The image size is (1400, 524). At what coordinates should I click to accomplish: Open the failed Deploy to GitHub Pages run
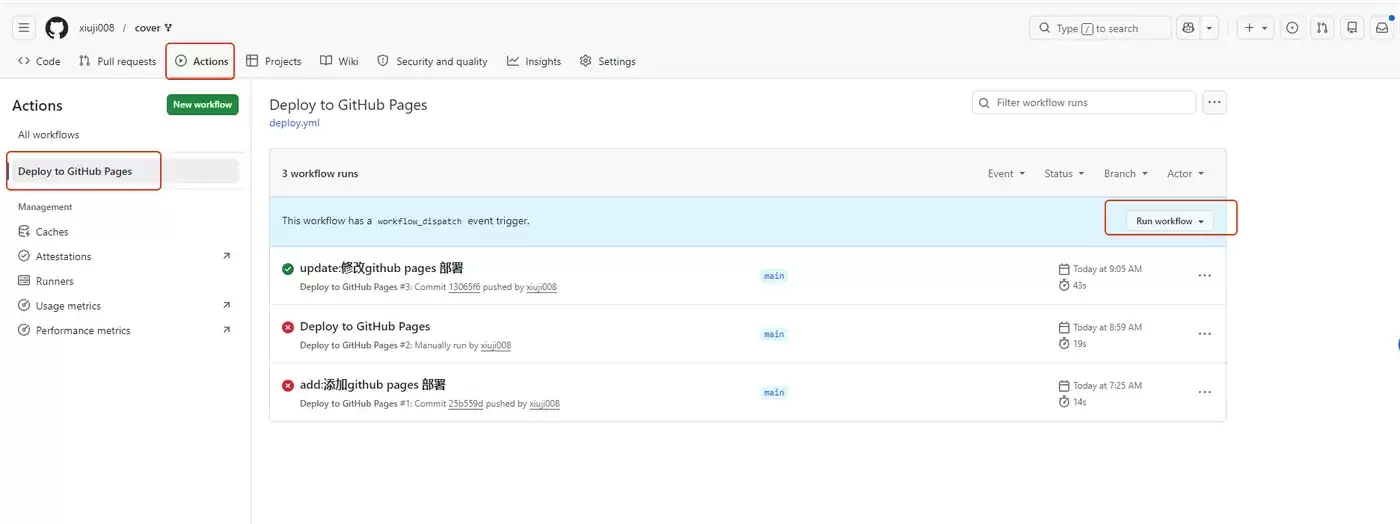click(365, 326)
